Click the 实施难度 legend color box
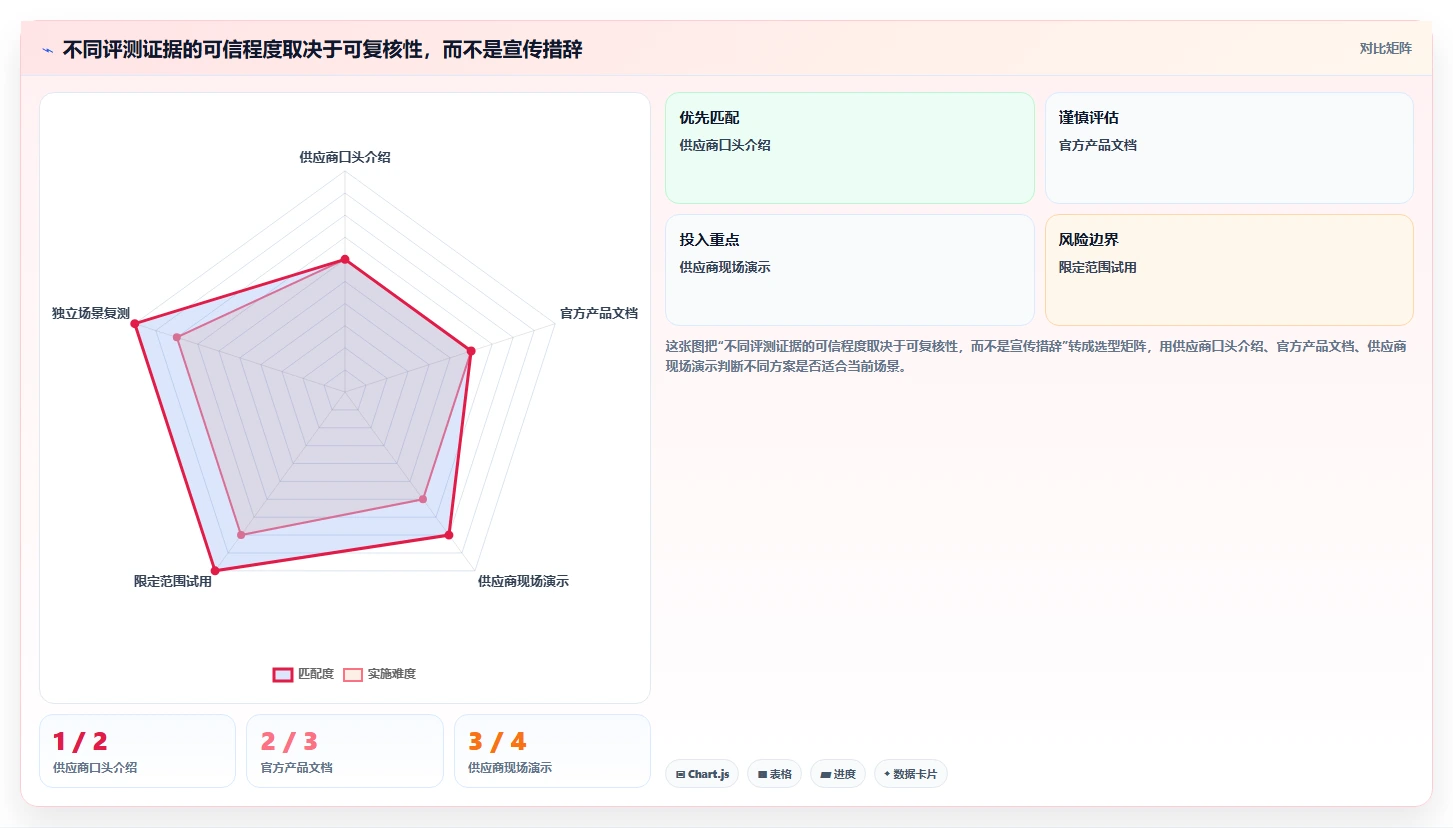 click(353, 674)
